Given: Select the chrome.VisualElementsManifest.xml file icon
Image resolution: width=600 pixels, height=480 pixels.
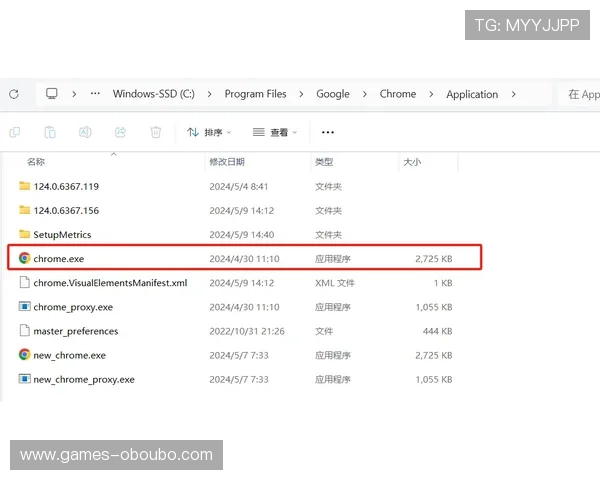Looking at the screenshot, I should tap(24, 282).
